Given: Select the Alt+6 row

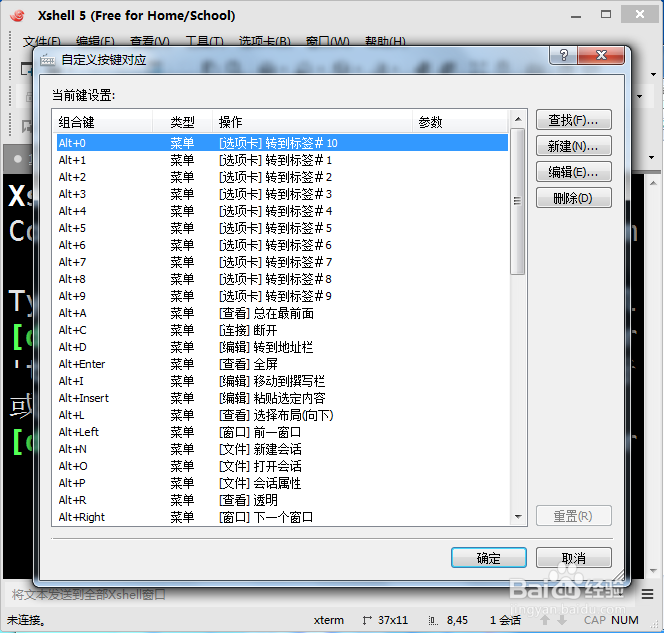Looking at the screenshot, I should 282,245.
